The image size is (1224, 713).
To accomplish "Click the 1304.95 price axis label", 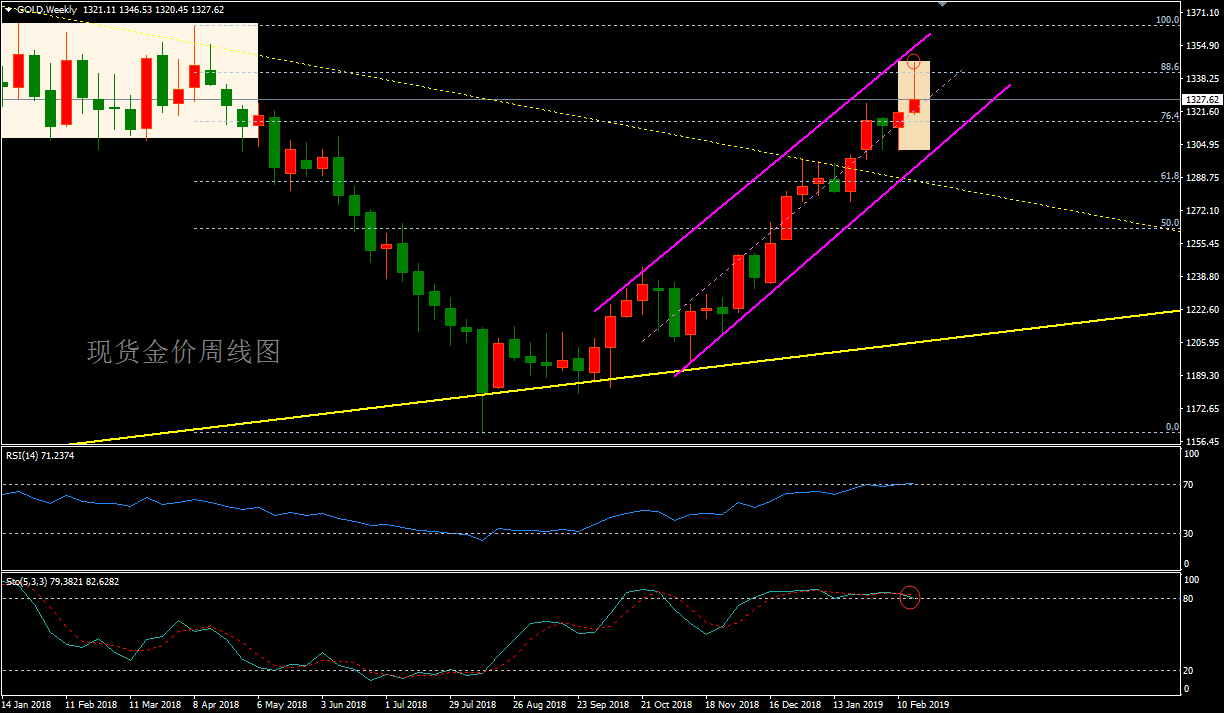I will [1202, 145].
